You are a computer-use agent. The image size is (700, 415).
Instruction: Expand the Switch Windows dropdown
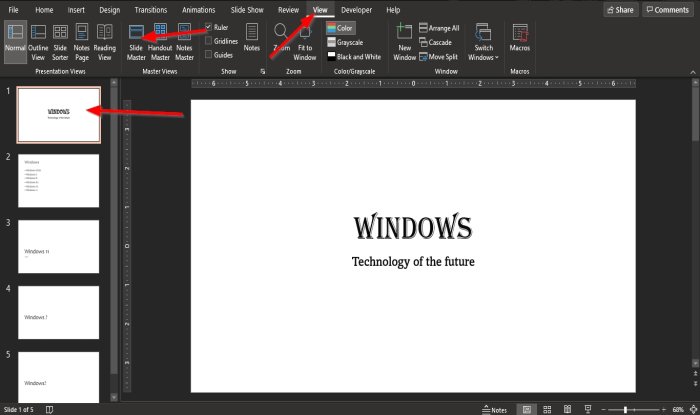tap(484, 40)
